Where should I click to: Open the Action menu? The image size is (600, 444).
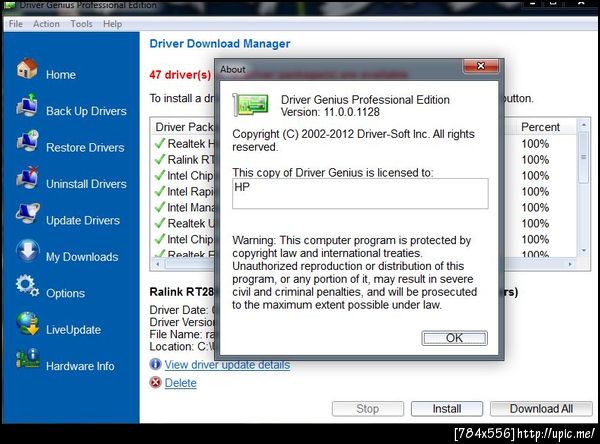[x=46, y=24]
